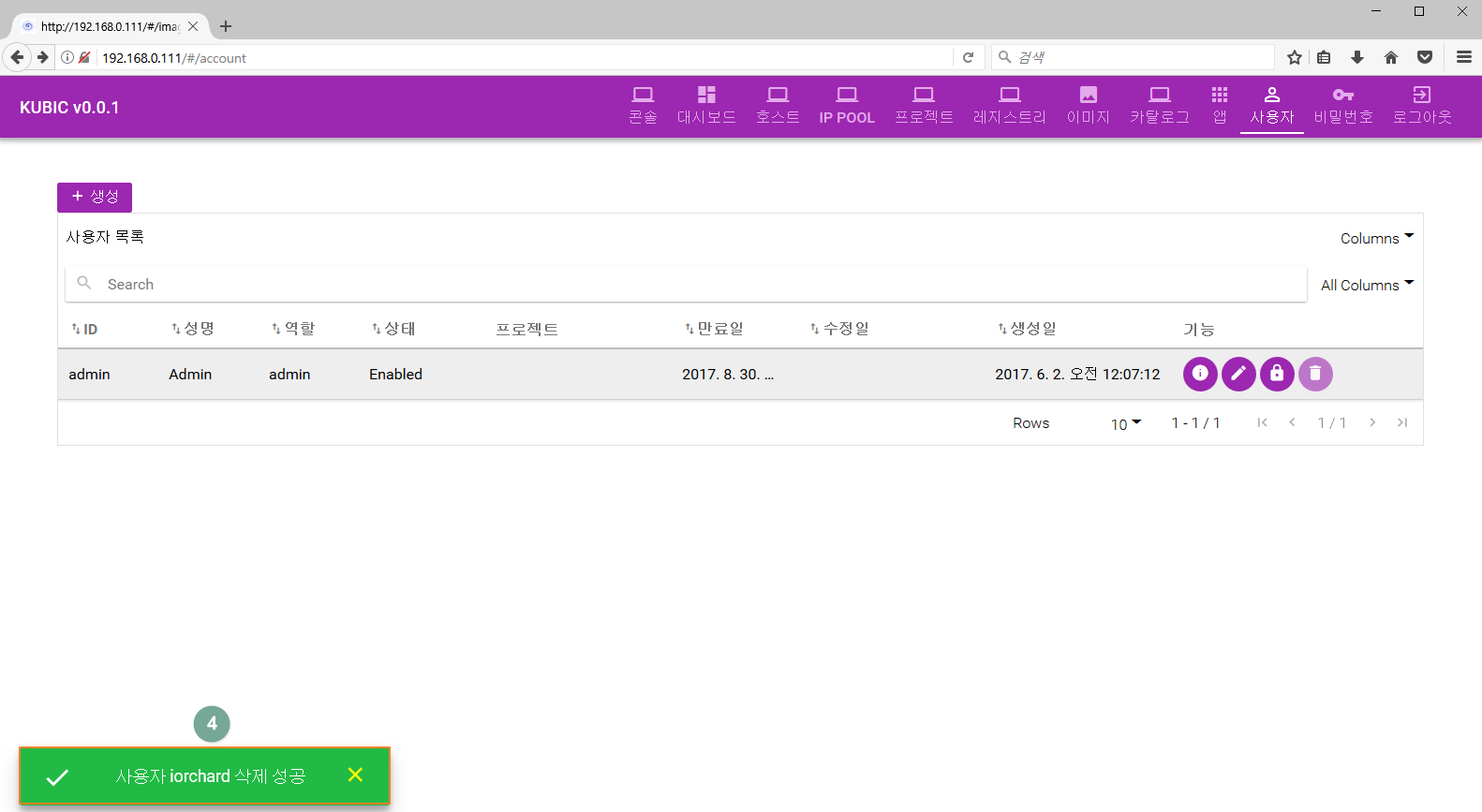This screenshot has height=812, width=1482.
Task: Click the search magnifier icon in table
Action: coord(84,283)
